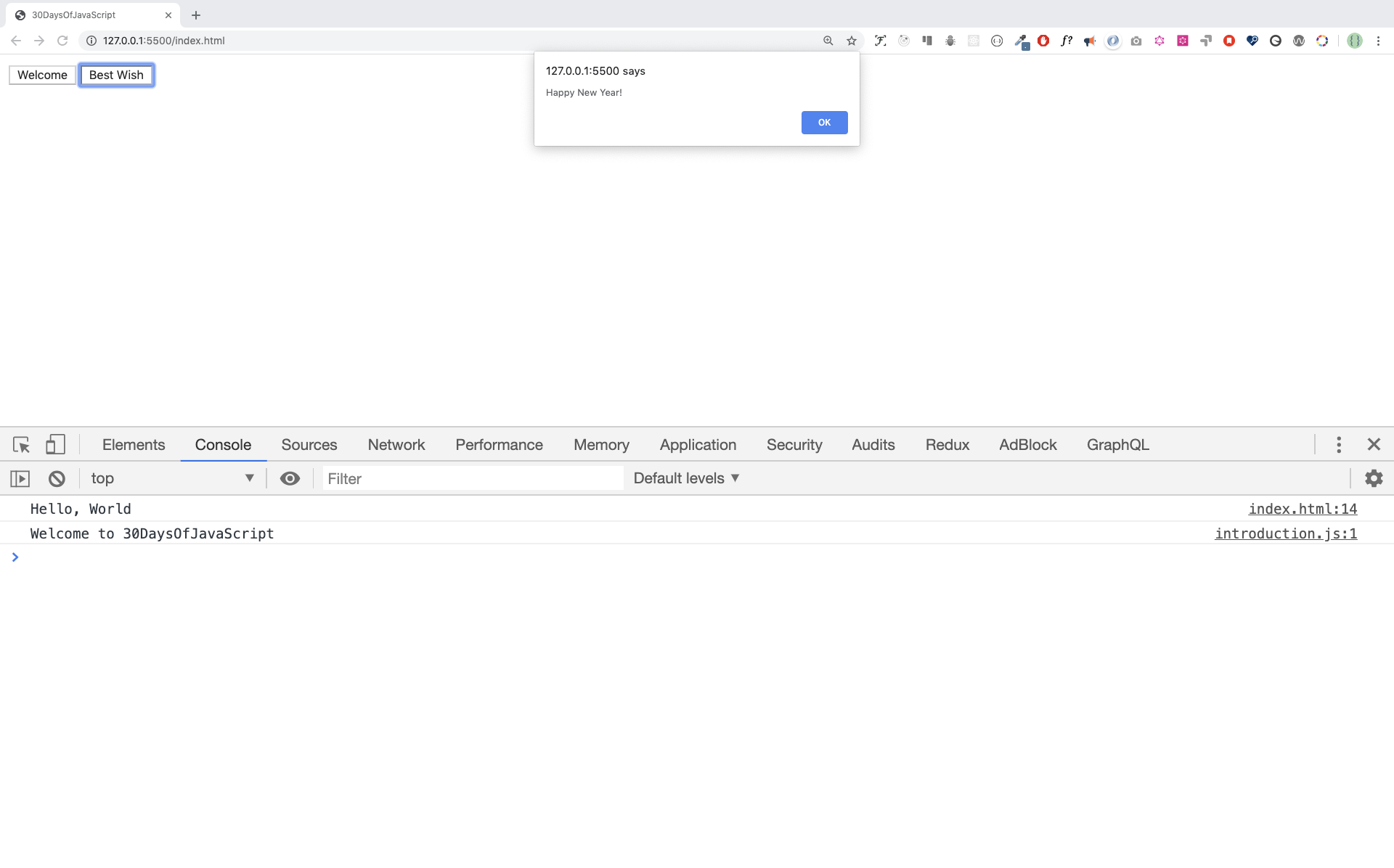Switch to the Network tab
1394x868 pixels.
click(x=396, y=444)
